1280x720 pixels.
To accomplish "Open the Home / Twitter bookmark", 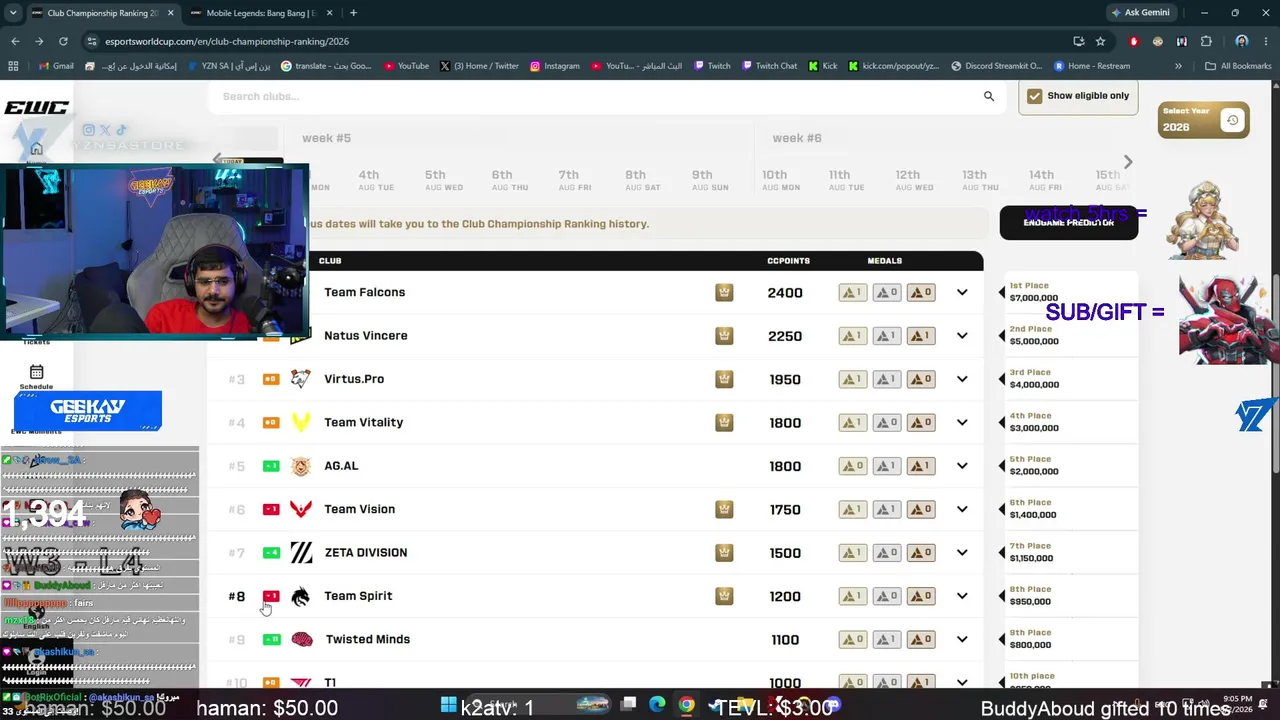I will click(x=479, y=66).
